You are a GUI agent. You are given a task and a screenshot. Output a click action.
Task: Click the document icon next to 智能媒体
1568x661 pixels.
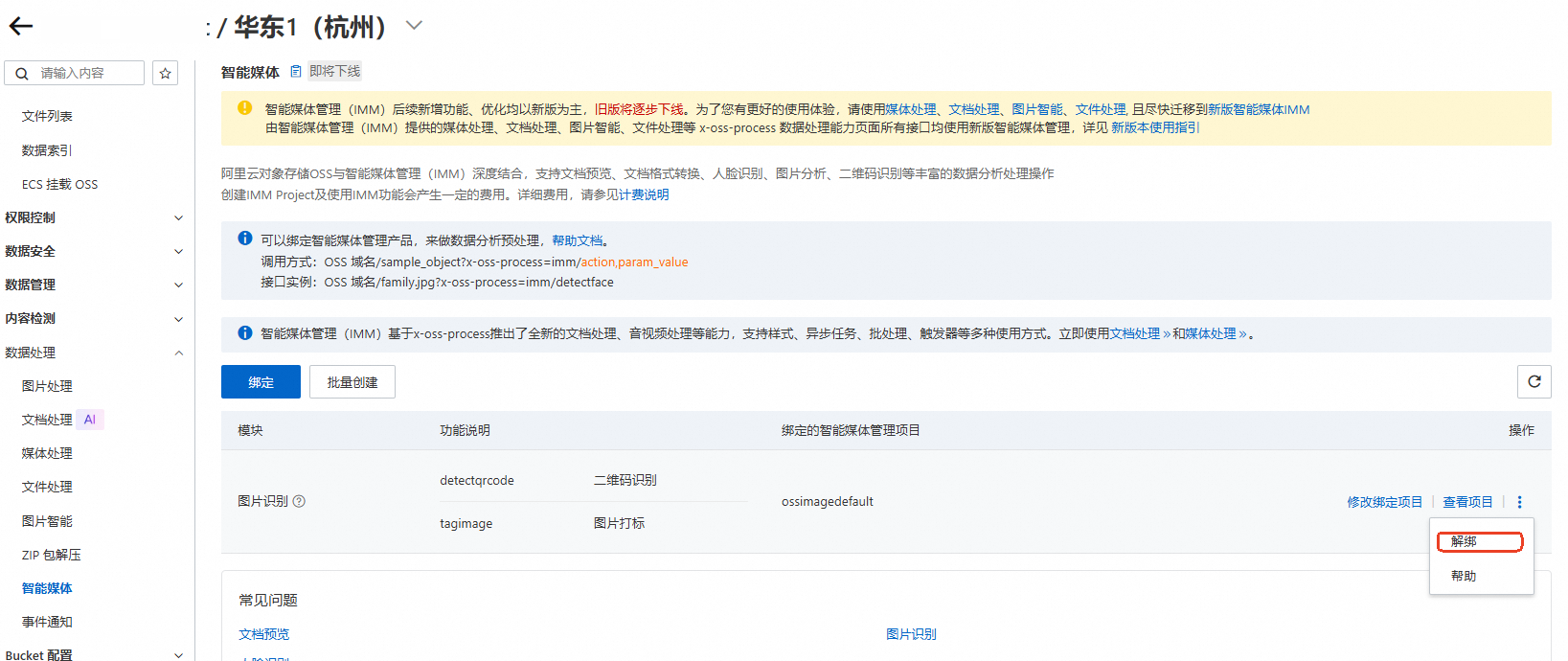[296, 71]
